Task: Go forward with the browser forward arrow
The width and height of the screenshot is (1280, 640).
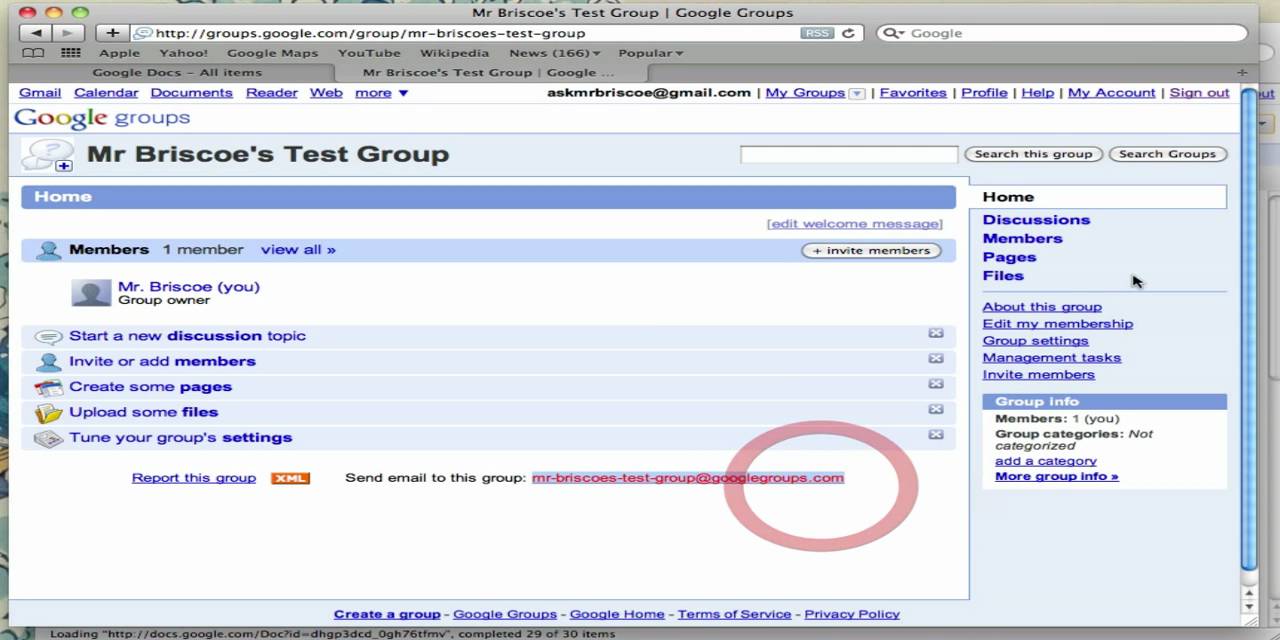Action: click(66, 33)
